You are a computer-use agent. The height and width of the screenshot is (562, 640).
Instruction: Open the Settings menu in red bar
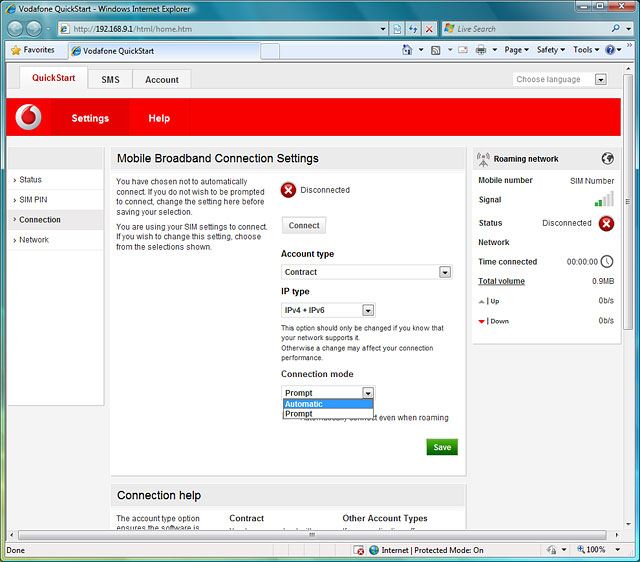tap(90, 118)
